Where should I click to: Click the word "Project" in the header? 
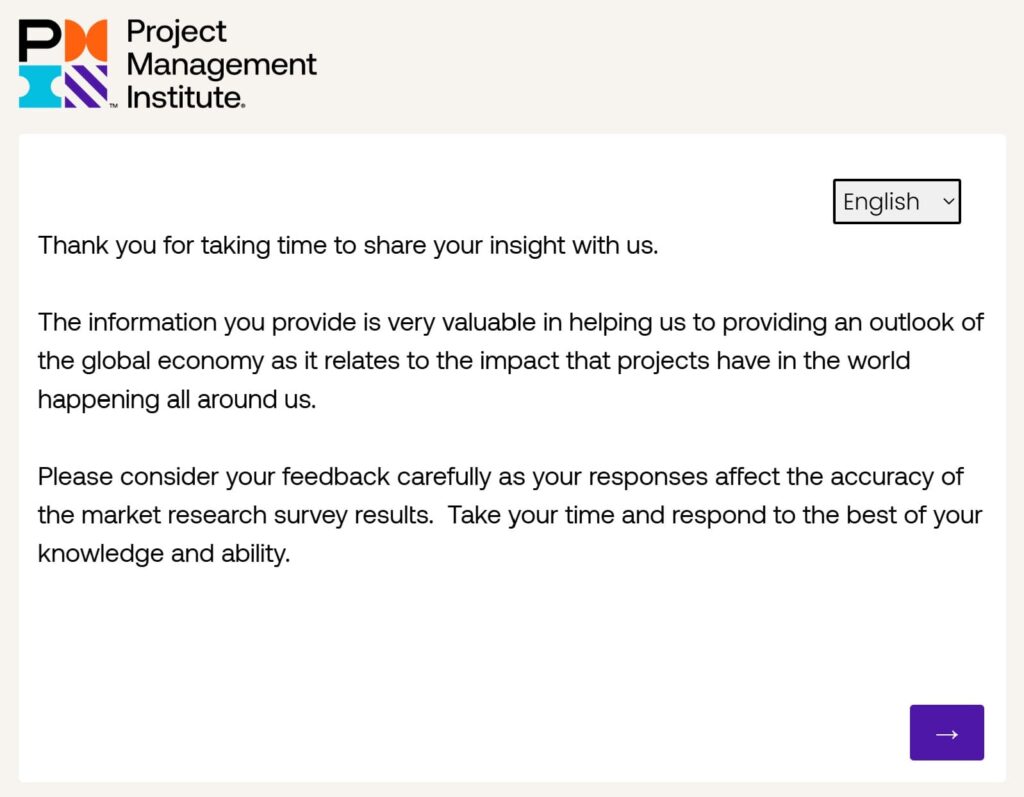tap(177, 32)
